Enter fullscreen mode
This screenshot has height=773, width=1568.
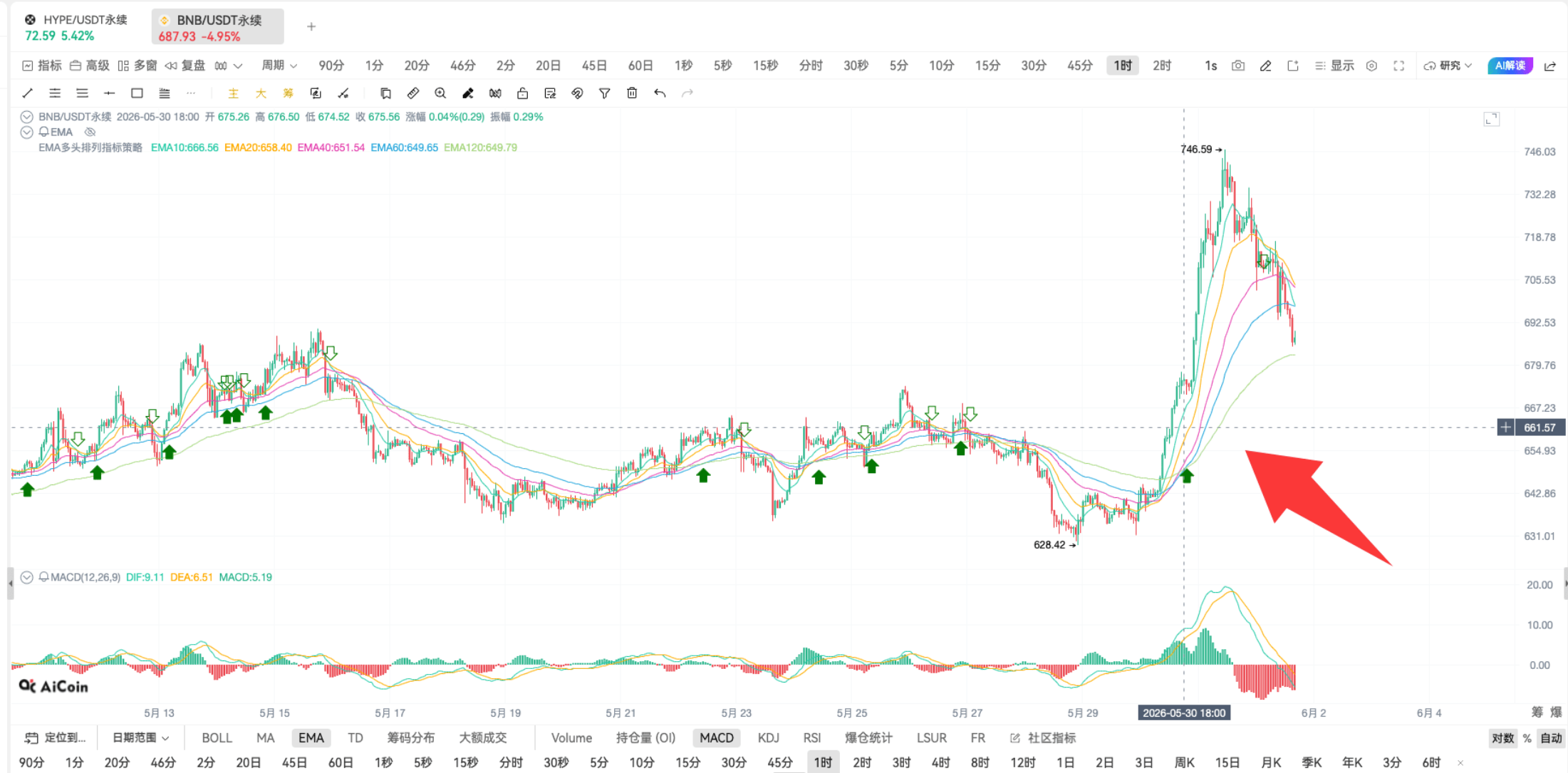coord(1398,66)
